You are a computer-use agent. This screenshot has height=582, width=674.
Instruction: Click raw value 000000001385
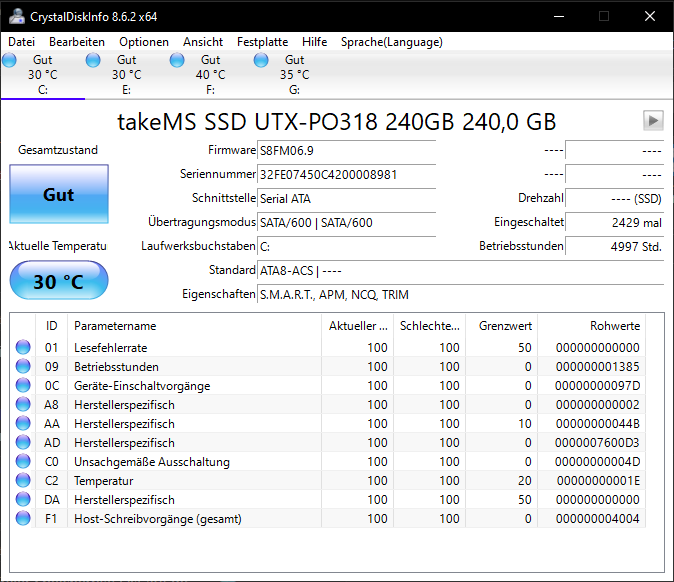[x=597, y=367]
